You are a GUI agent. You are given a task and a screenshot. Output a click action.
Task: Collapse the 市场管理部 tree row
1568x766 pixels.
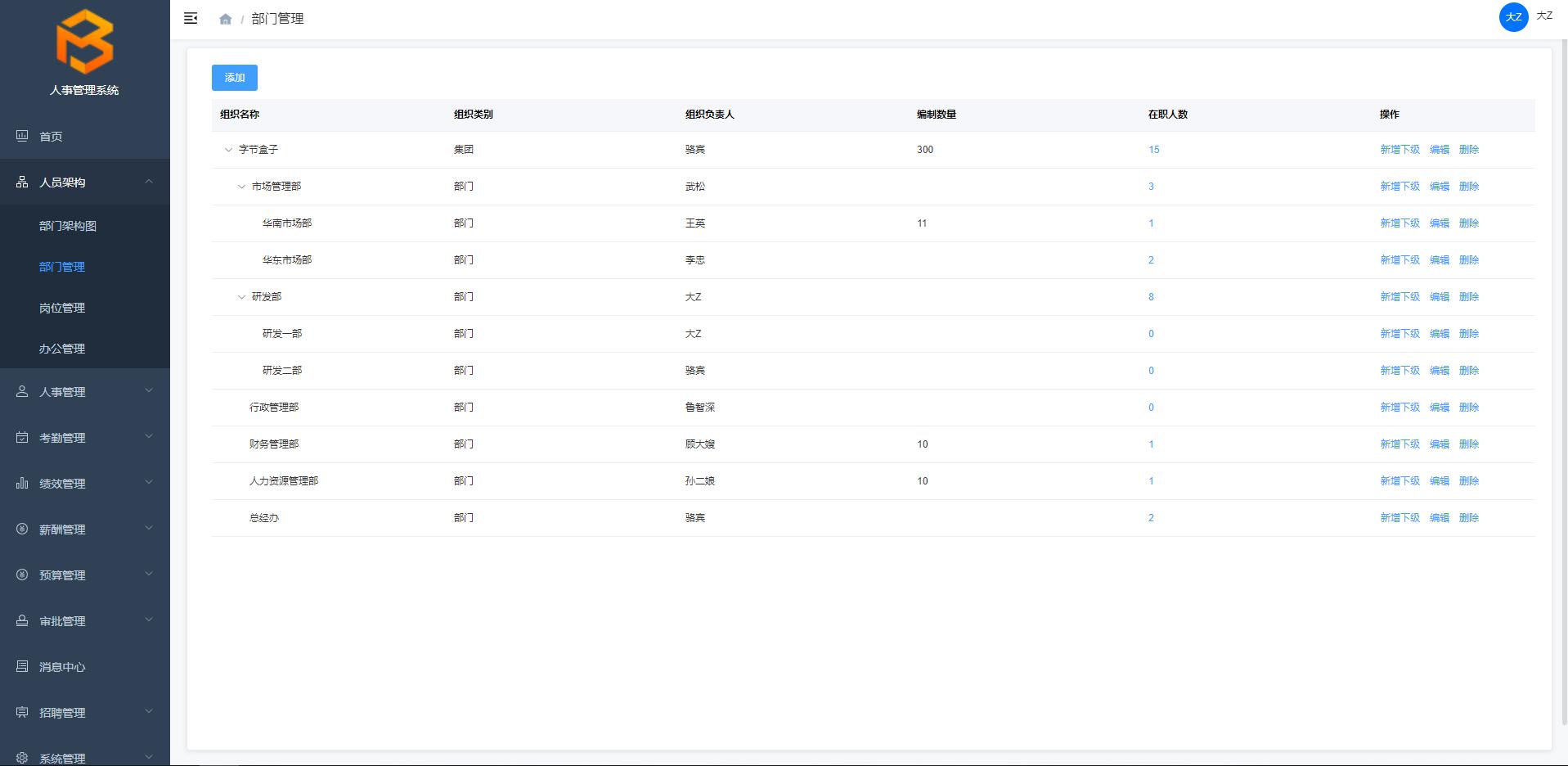point(241,187)
